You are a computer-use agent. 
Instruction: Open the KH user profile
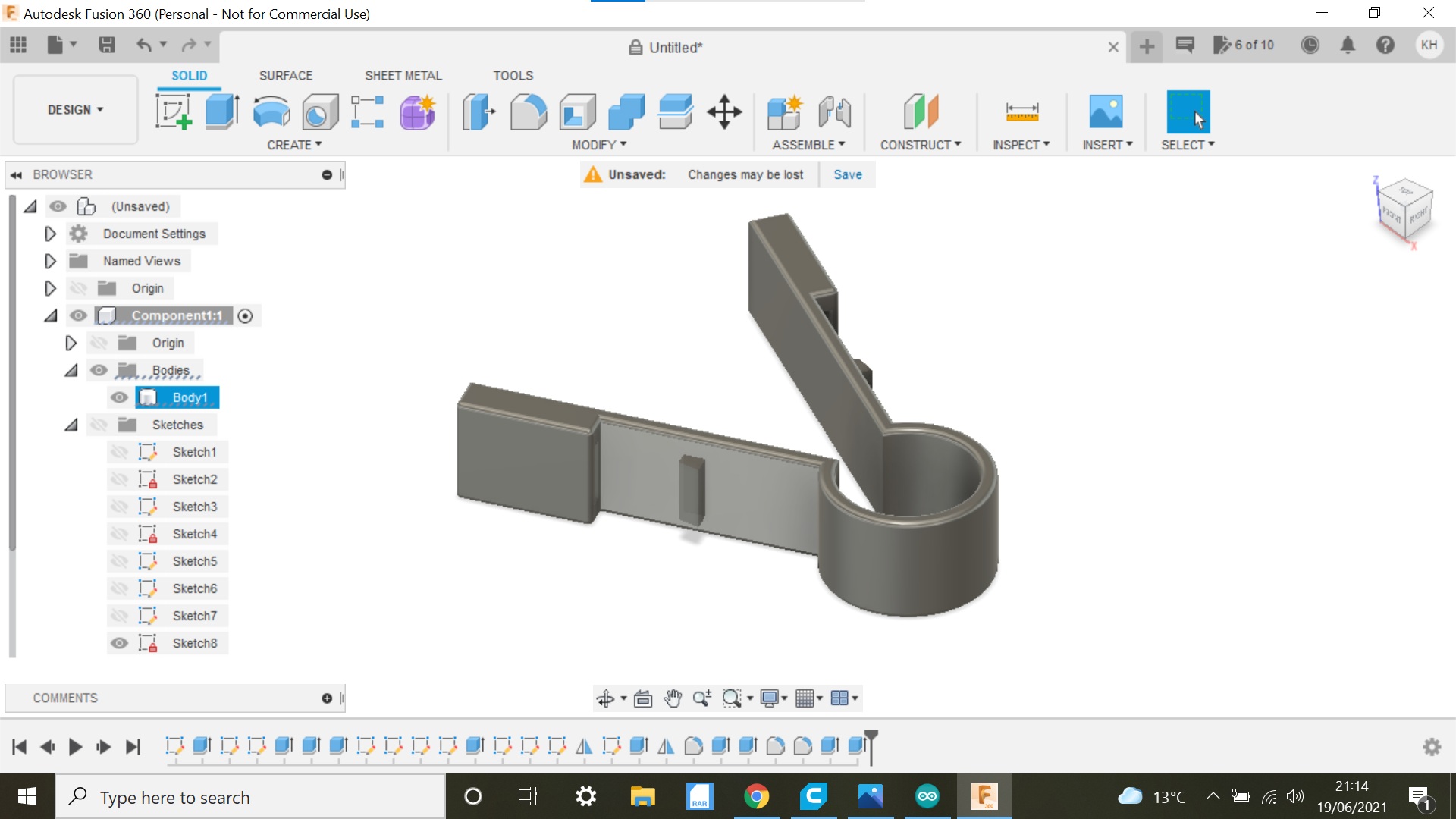tap(1429, 45)
